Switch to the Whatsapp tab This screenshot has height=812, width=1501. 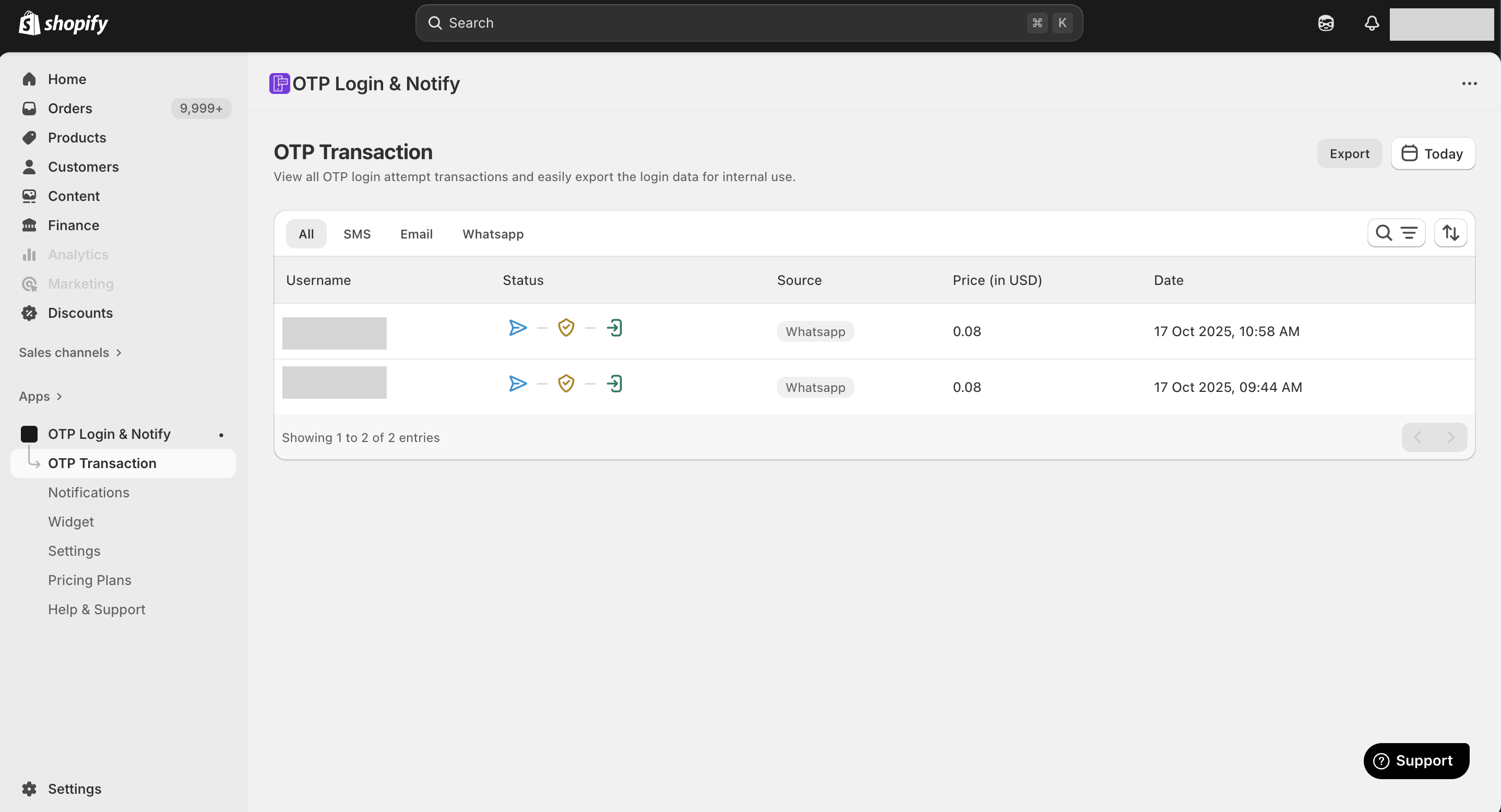[493, 234]
